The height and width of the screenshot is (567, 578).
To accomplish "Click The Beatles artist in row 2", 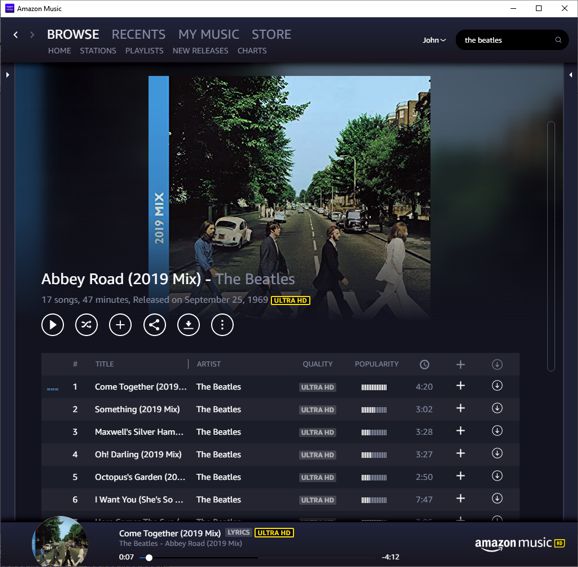I will click(x=219, y=409).
